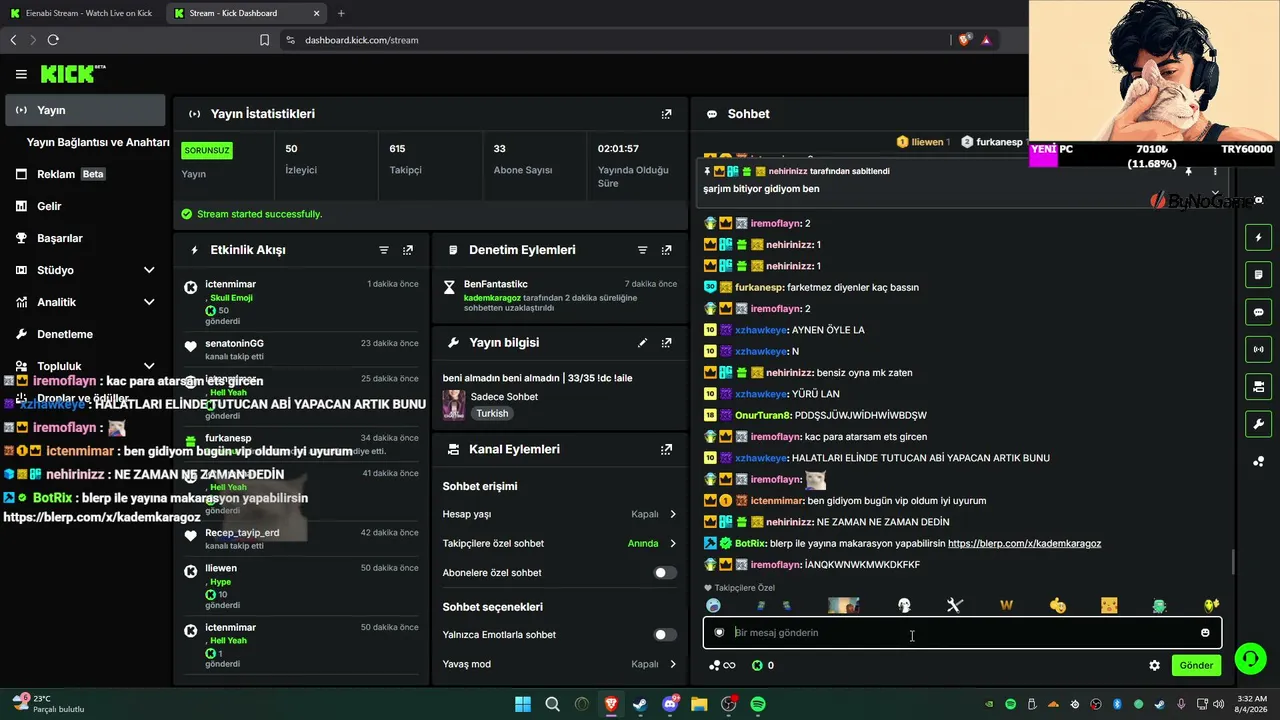Click the Turkish language tag
1280x720 pixels.
click(492, 413)
